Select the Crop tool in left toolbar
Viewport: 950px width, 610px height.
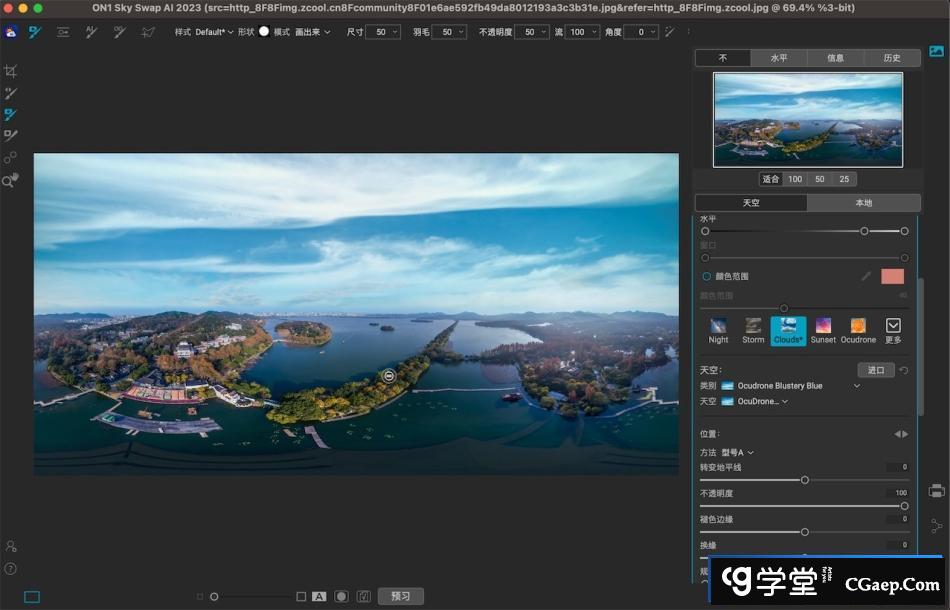coord(11,71)
